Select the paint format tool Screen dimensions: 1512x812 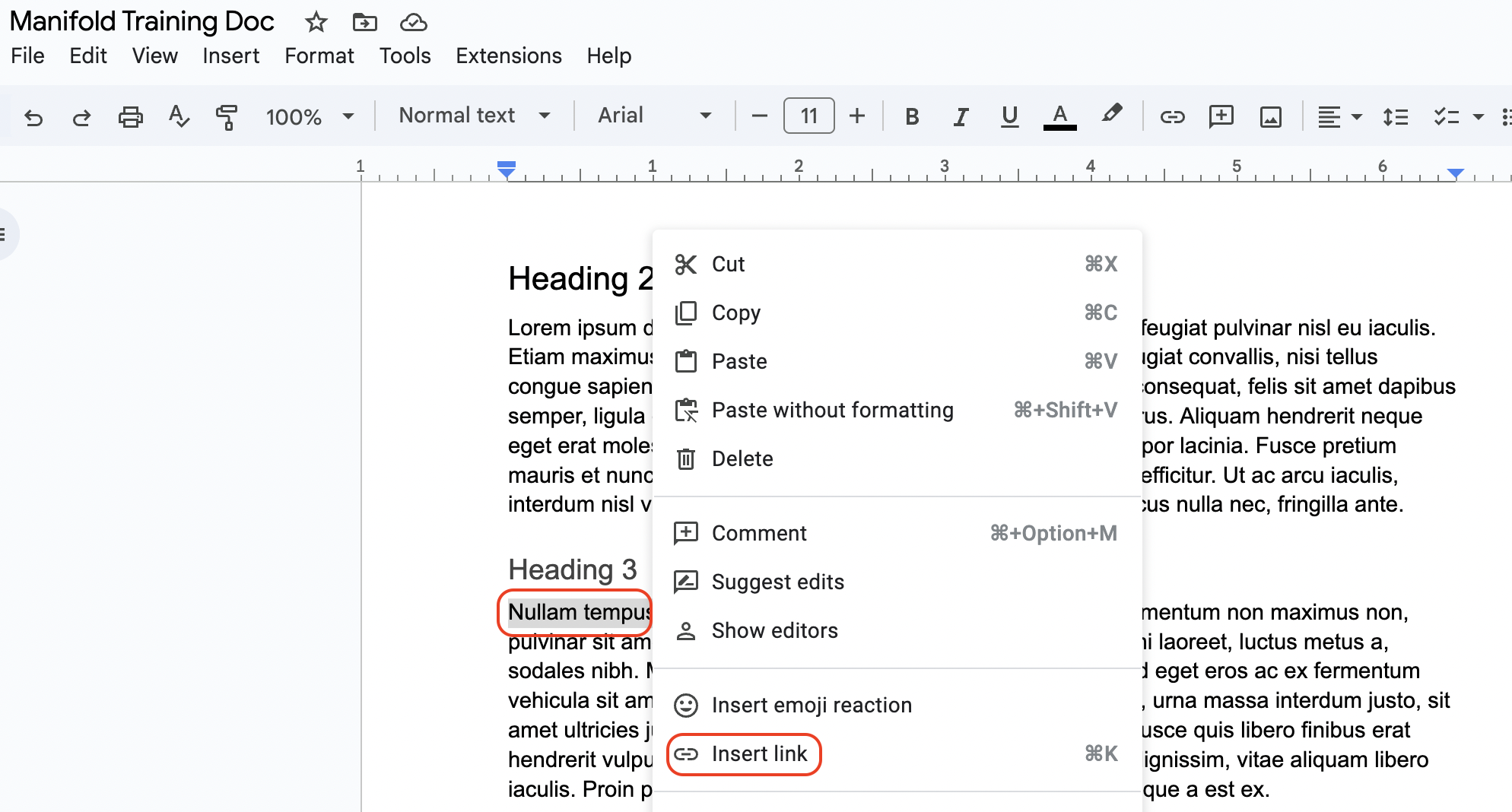(226, 116)
